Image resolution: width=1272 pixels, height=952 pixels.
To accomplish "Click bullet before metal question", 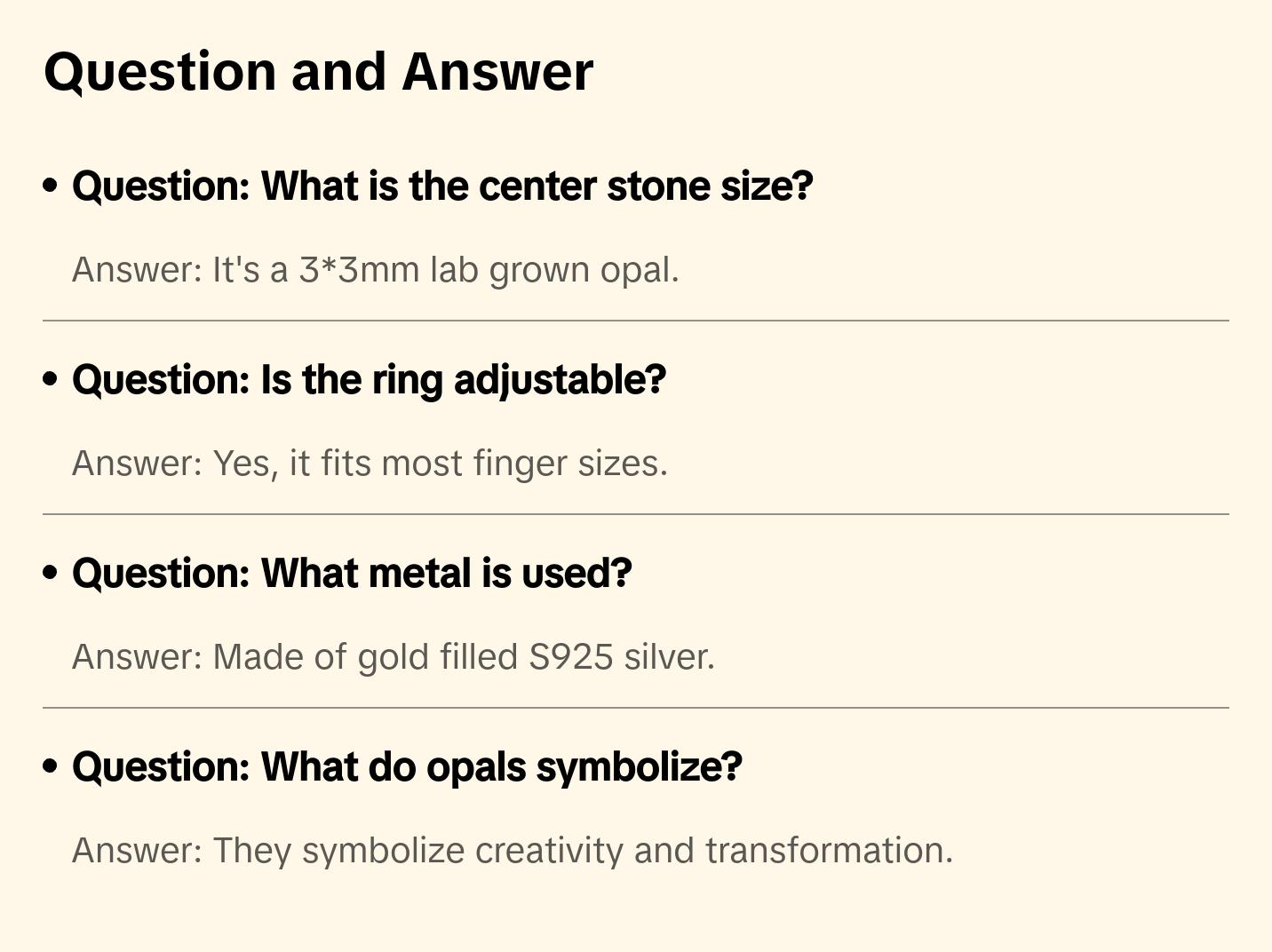I will (51, 573).
